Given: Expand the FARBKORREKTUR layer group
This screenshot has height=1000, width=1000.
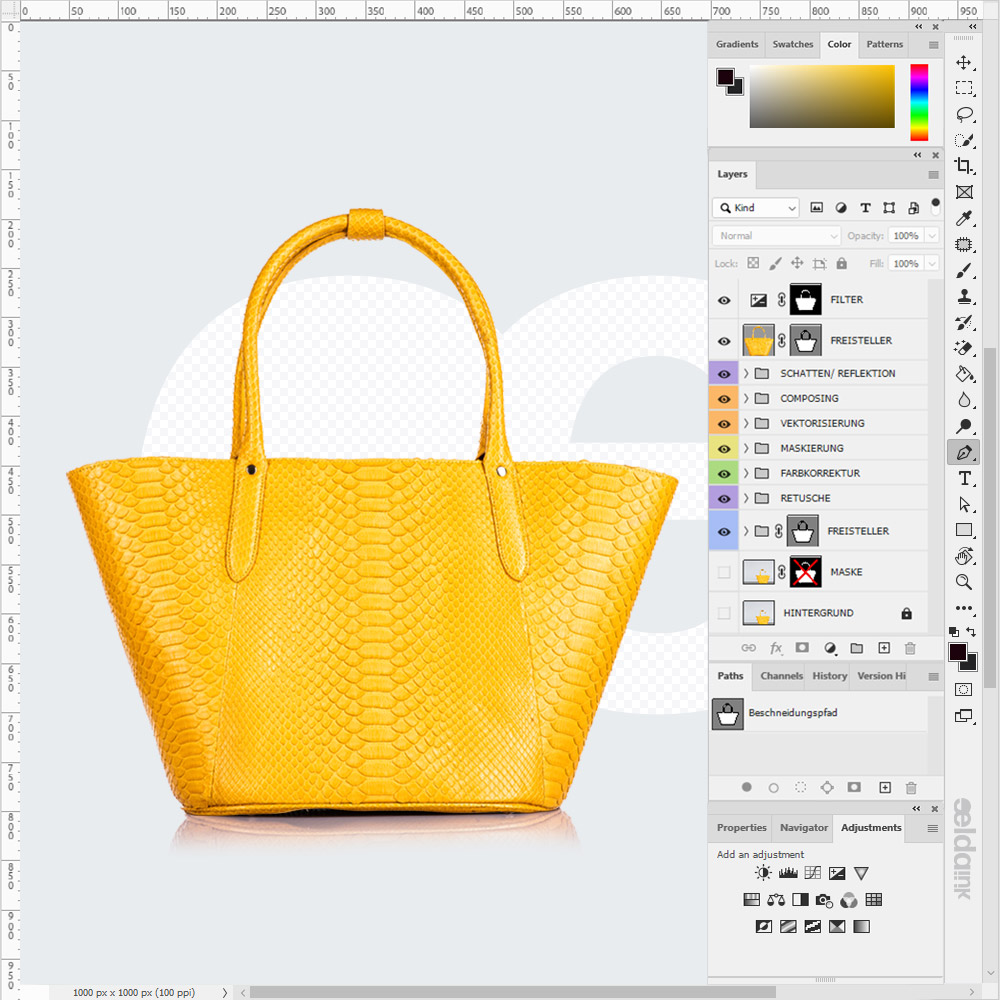Looking at the screenshot, I should (746, 473).
